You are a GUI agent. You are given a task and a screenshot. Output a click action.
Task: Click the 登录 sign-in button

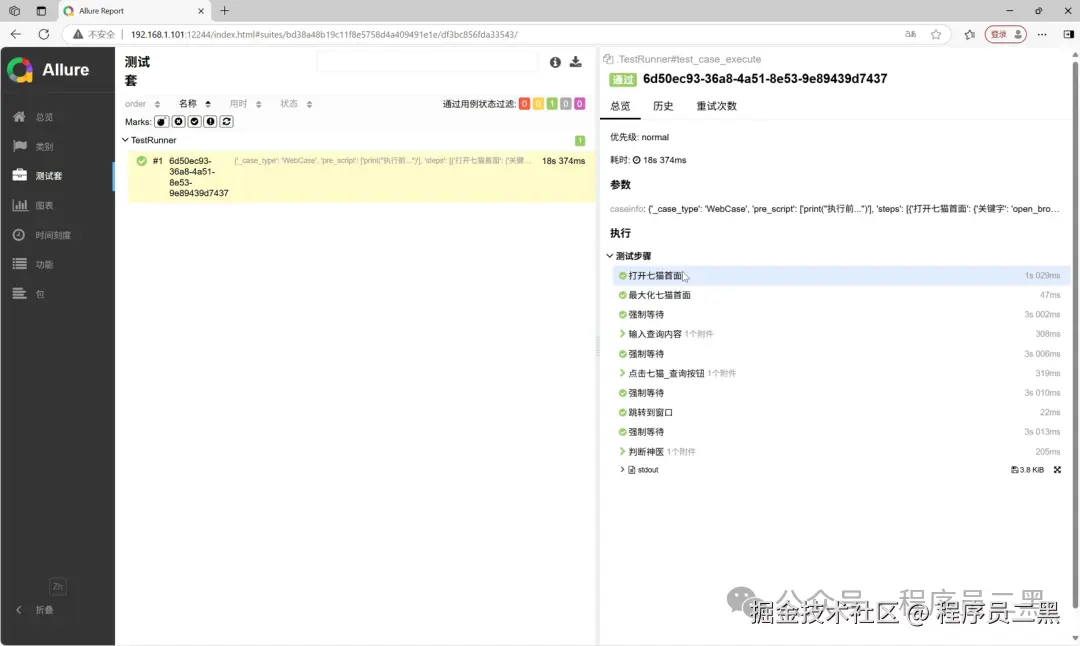click(1006, 34)
